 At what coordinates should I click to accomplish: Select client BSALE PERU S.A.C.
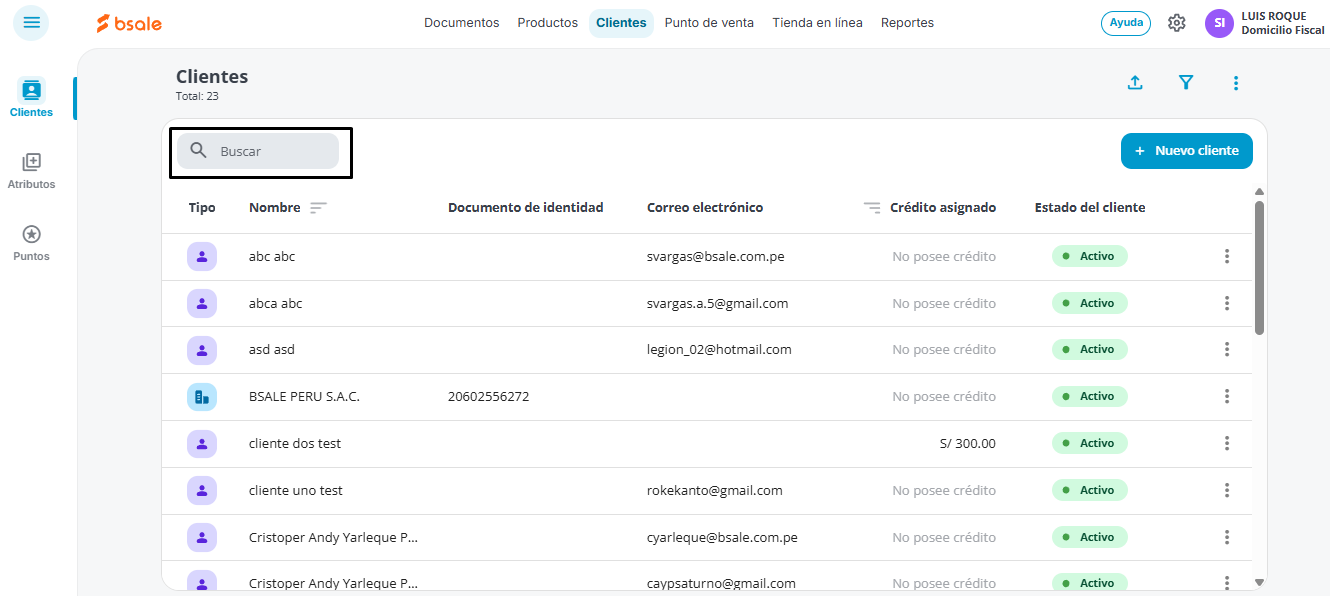click(304, 397)
